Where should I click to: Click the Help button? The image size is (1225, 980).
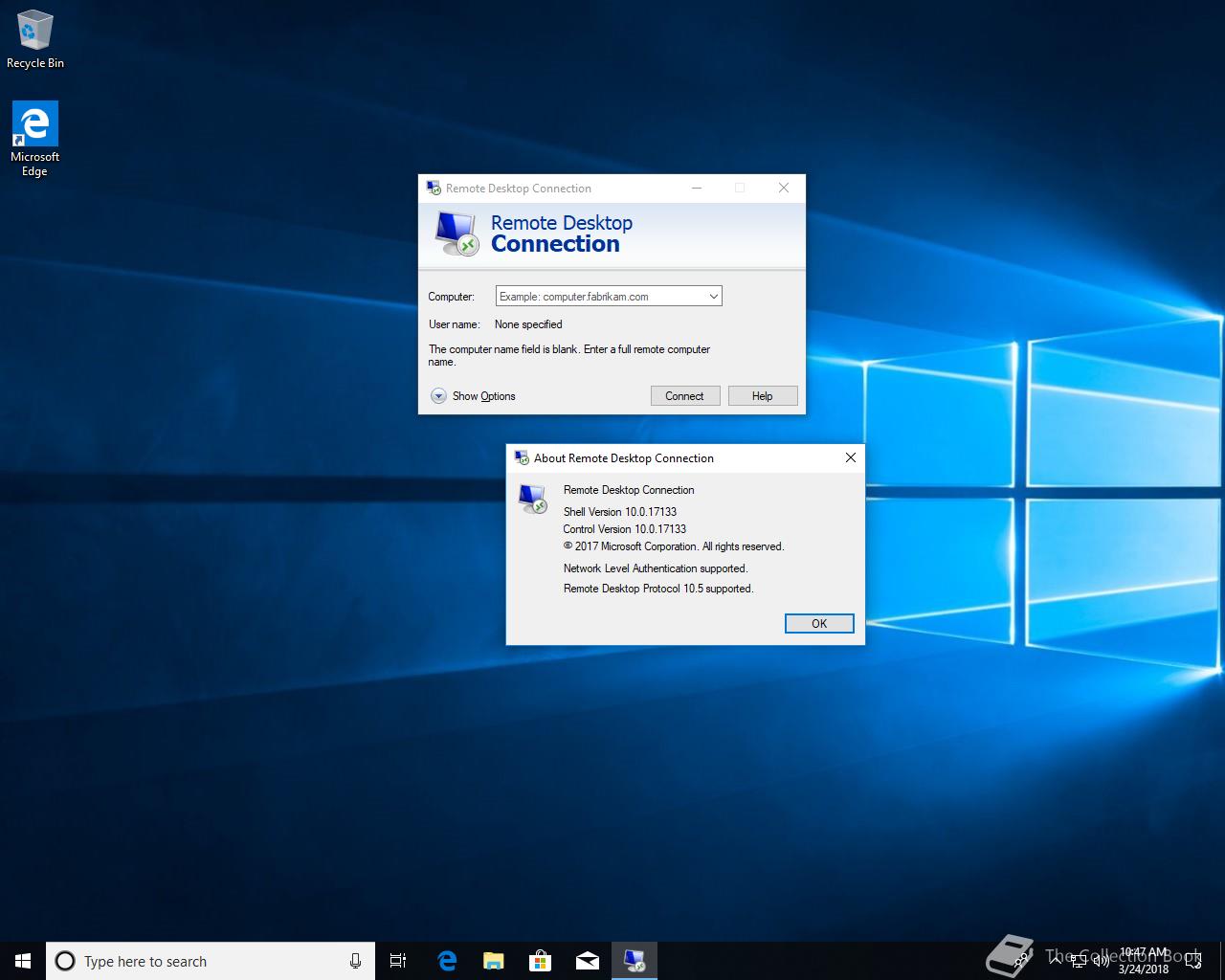click(763, 396)
